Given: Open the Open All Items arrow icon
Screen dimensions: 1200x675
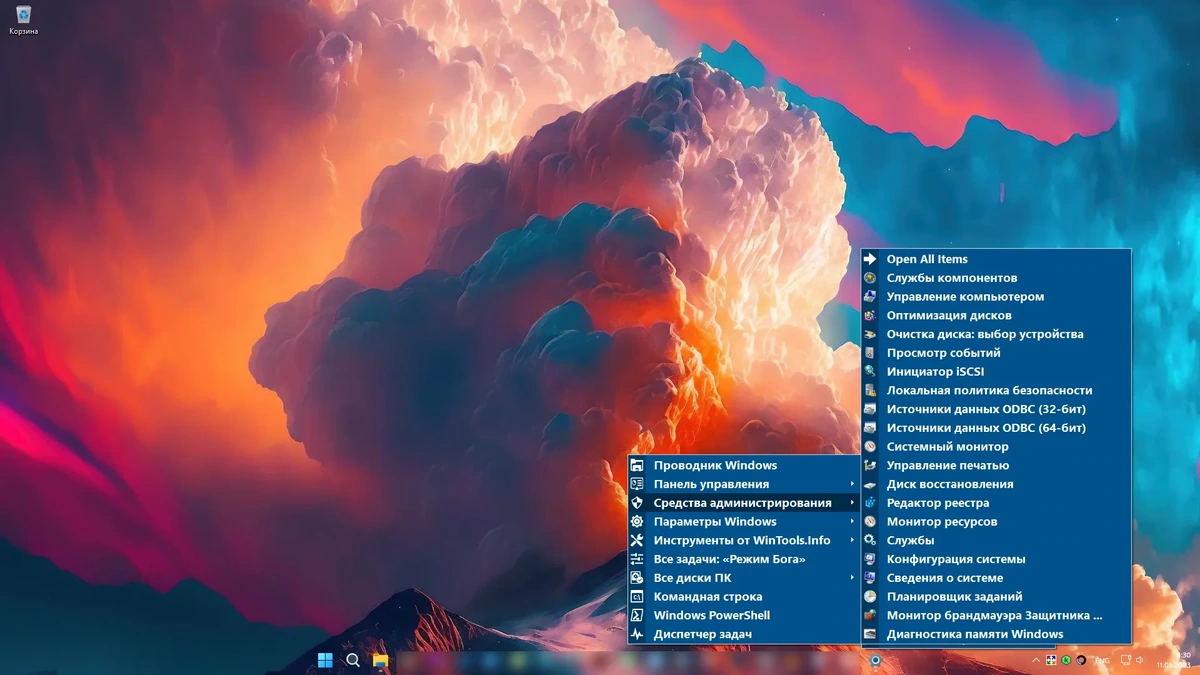Looking at the screenshot, I should 870,259.
